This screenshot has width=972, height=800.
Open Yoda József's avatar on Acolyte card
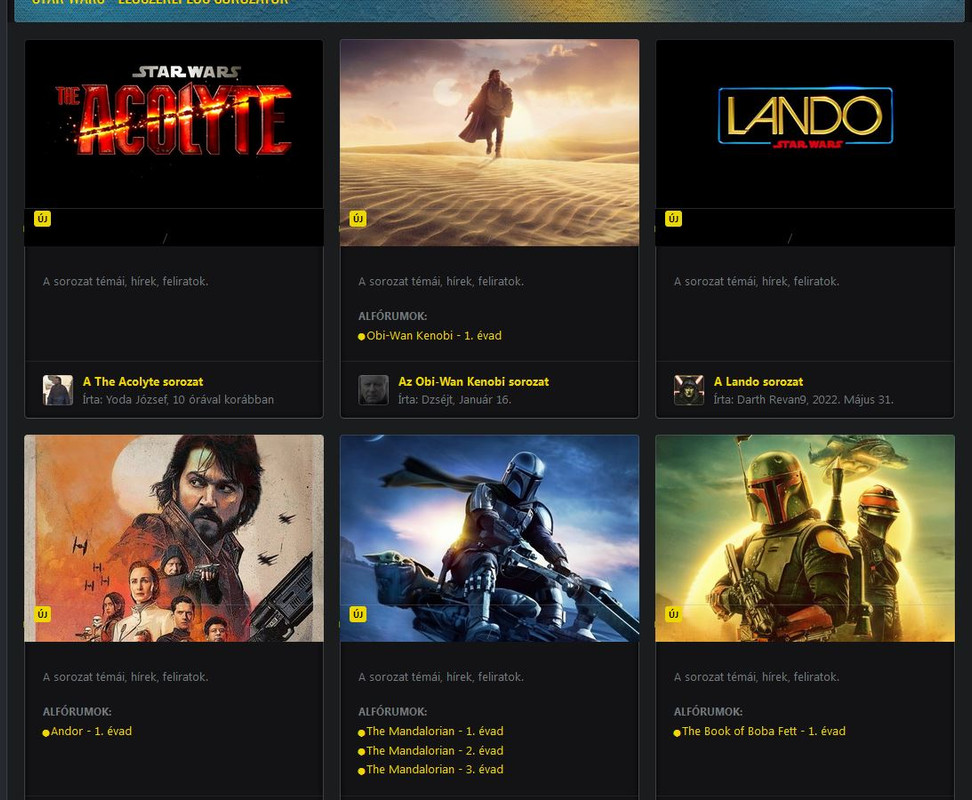[x=58, y=390]
